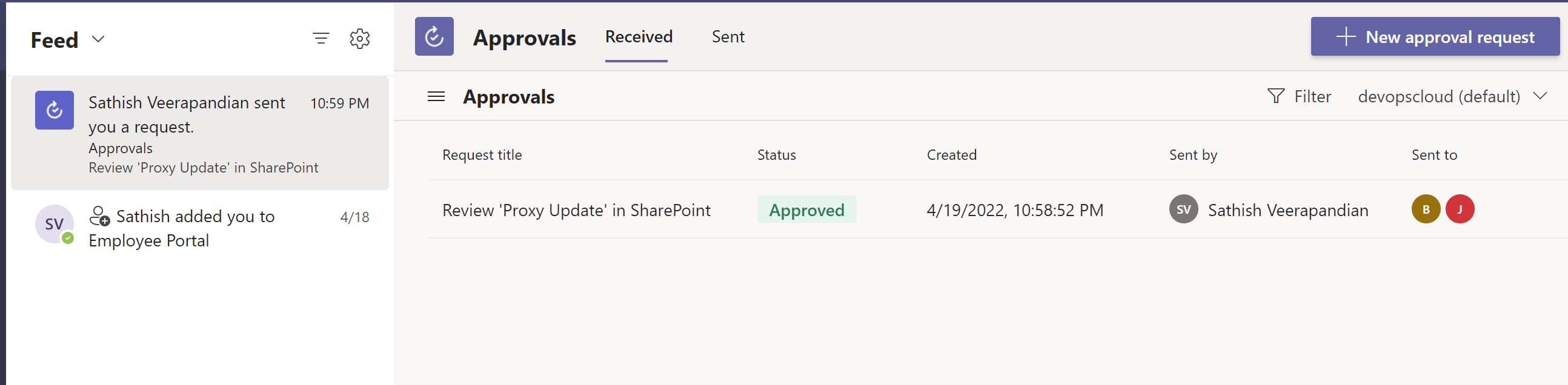Click the Approved status badge
Image resolution: width=1568 pixels, height=385 pixels.
coord(806,211)
